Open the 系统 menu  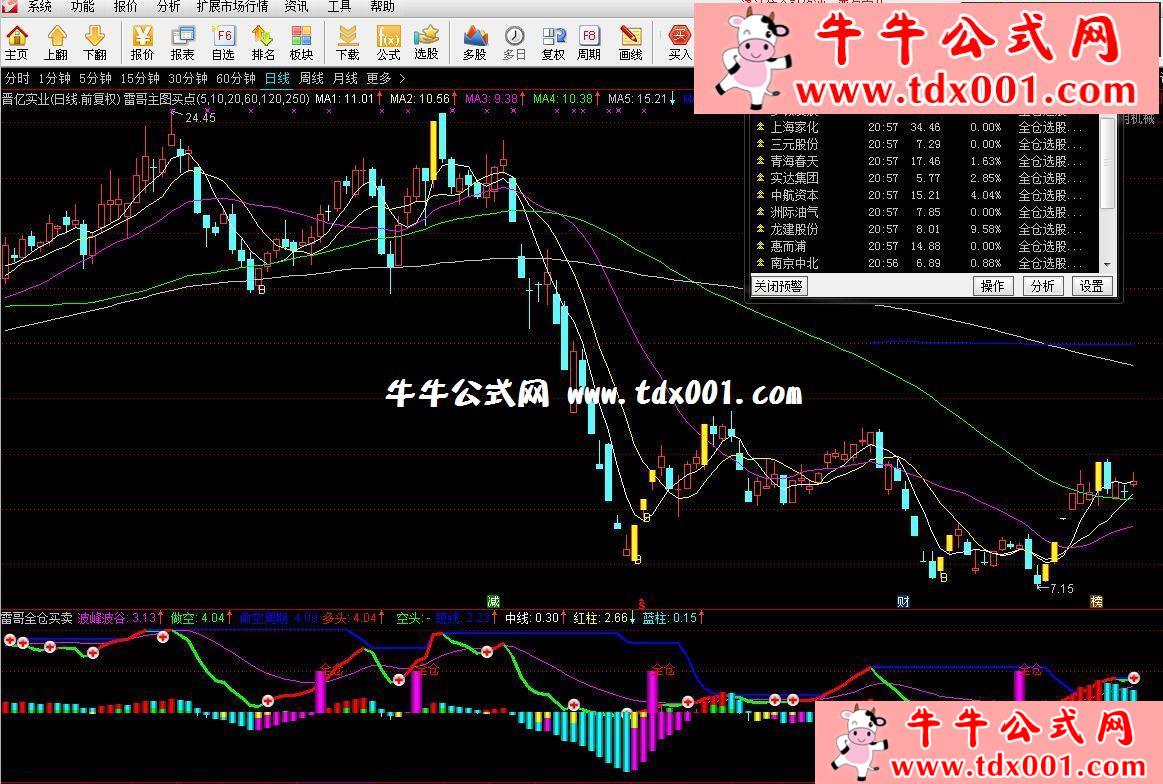[x=40, y=7]
